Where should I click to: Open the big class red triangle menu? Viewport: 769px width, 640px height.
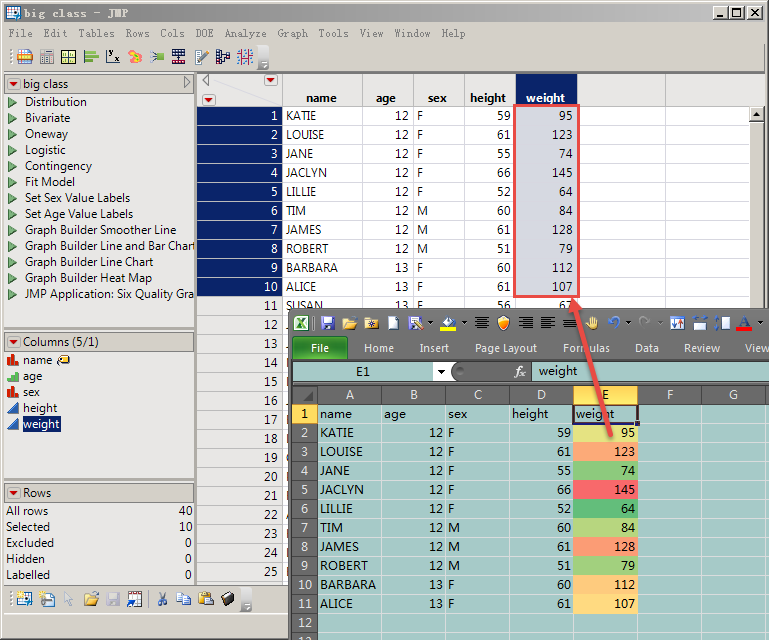13,84
